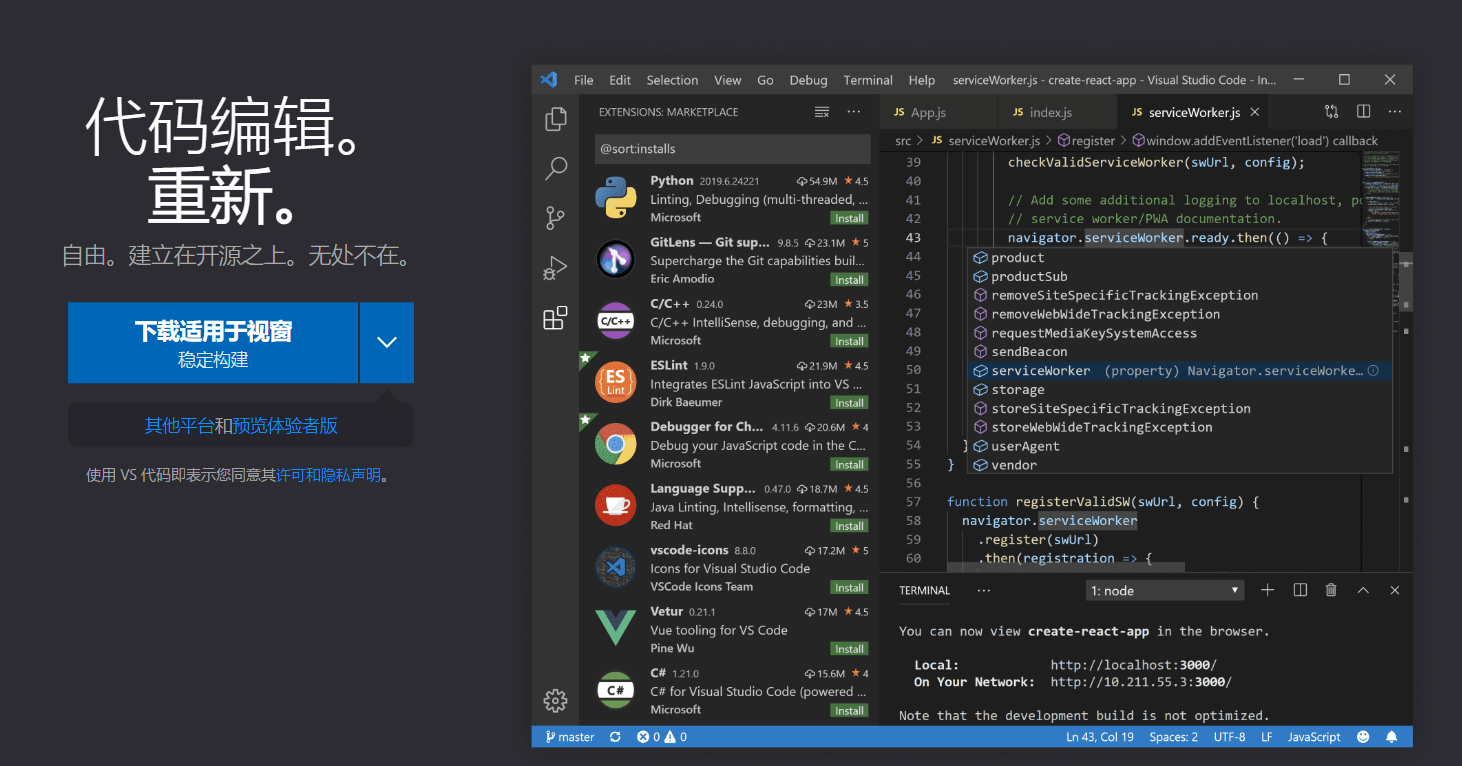This screenshot has width=1462, height=766.
Task: Click the errors and warnings status indicator
Action: point(662,737)
